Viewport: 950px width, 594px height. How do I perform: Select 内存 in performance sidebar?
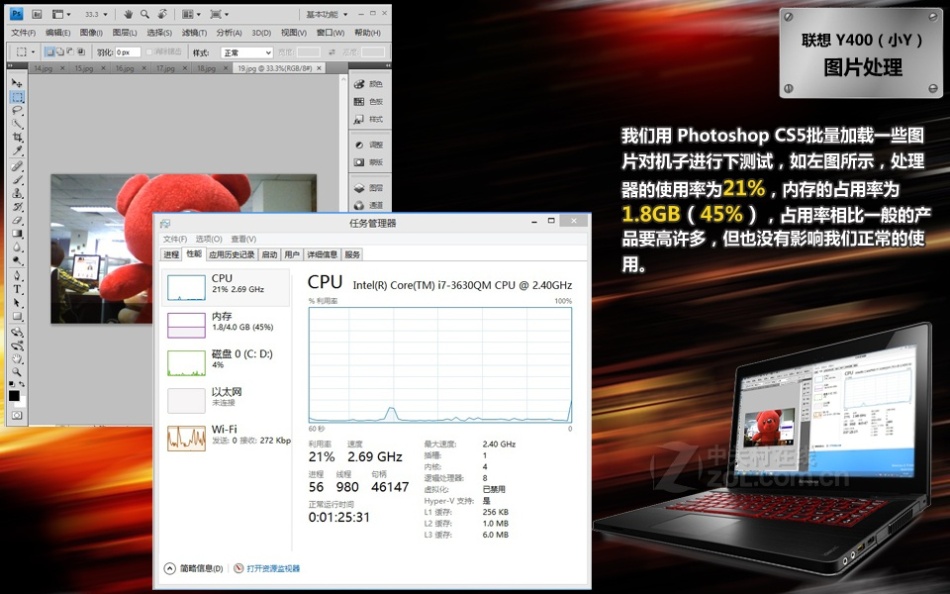[x=225, y=324]
